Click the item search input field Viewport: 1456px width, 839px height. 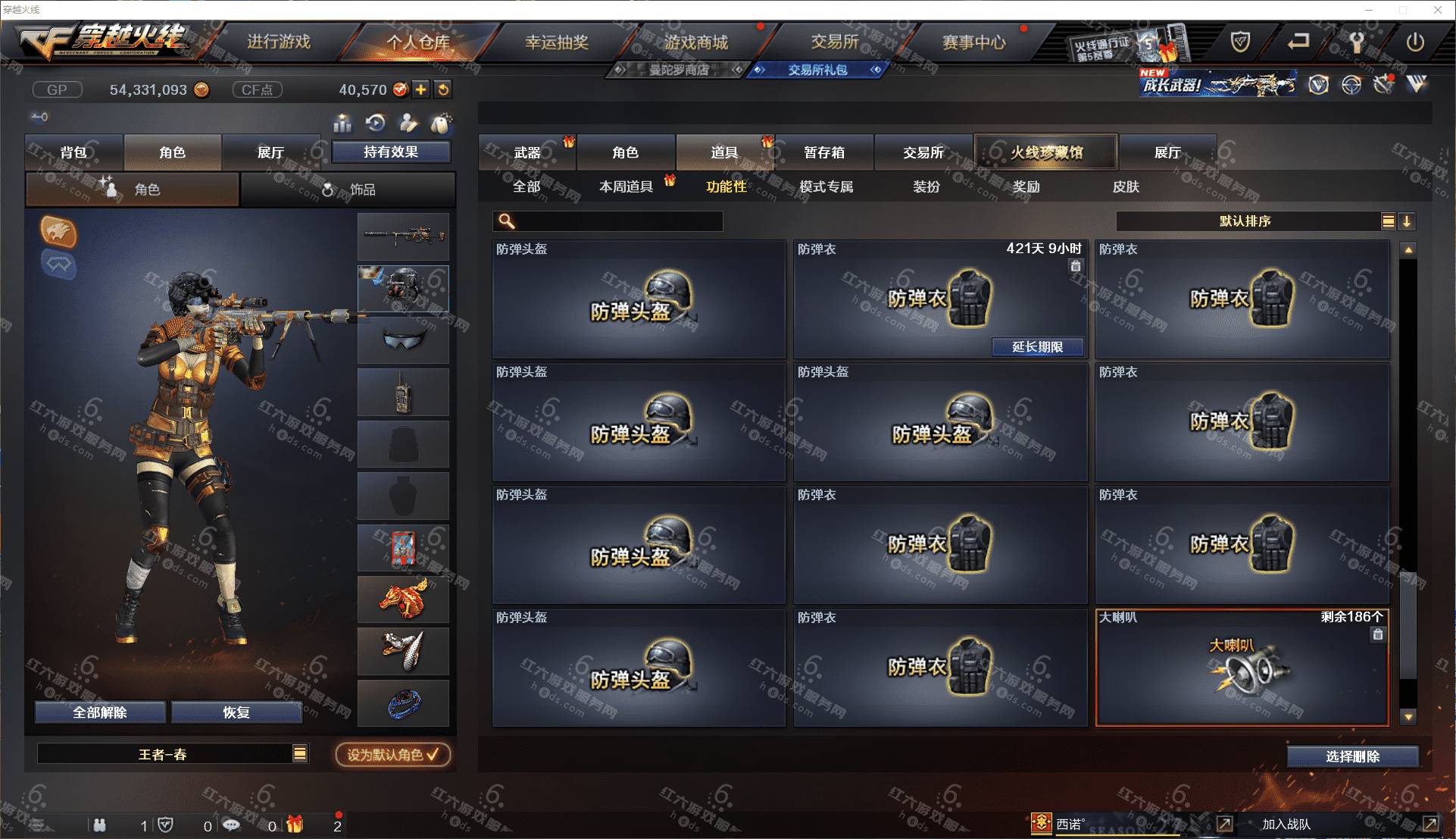[x=608, y=221]
